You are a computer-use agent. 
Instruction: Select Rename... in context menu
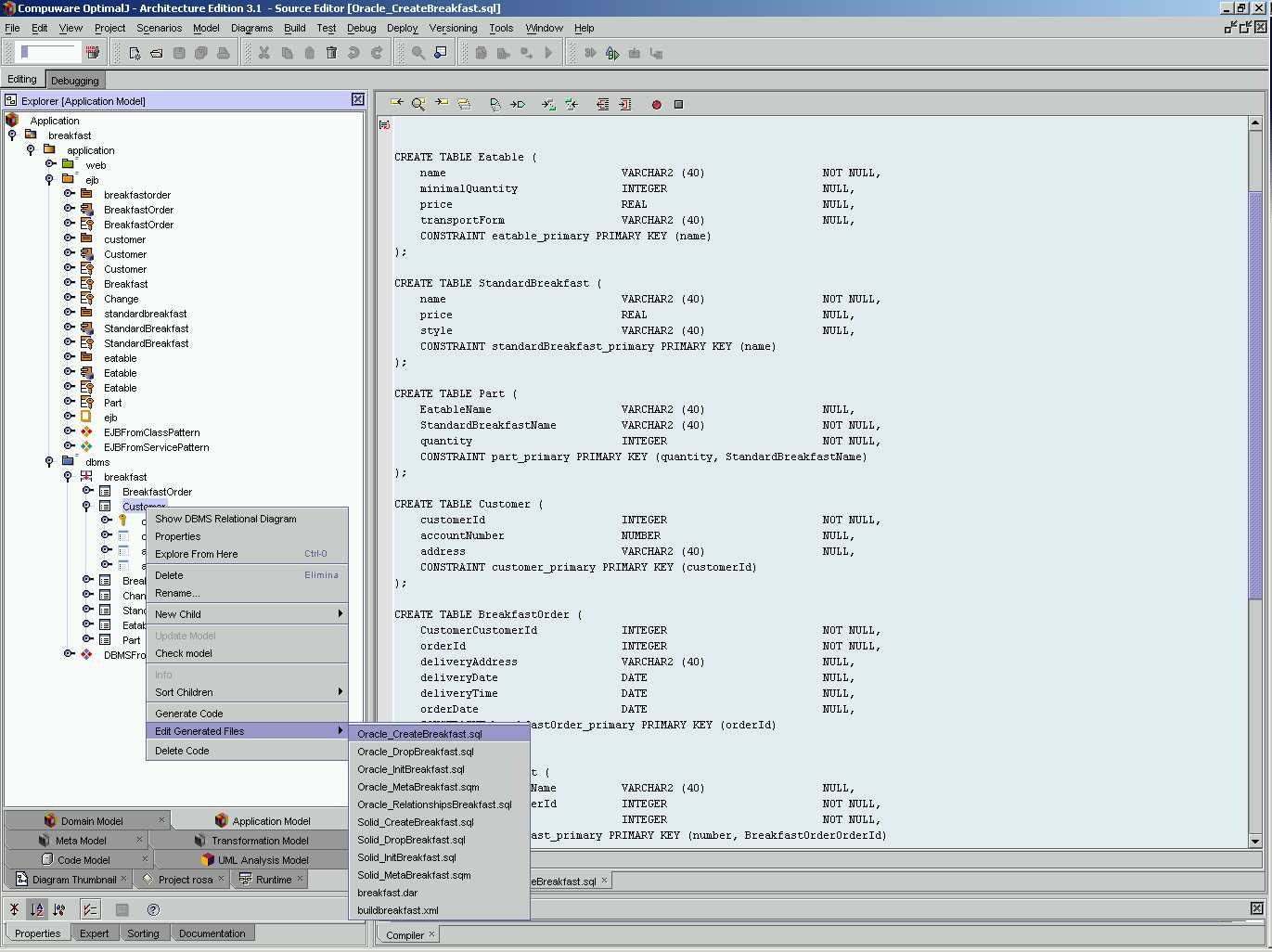[247, 593]
